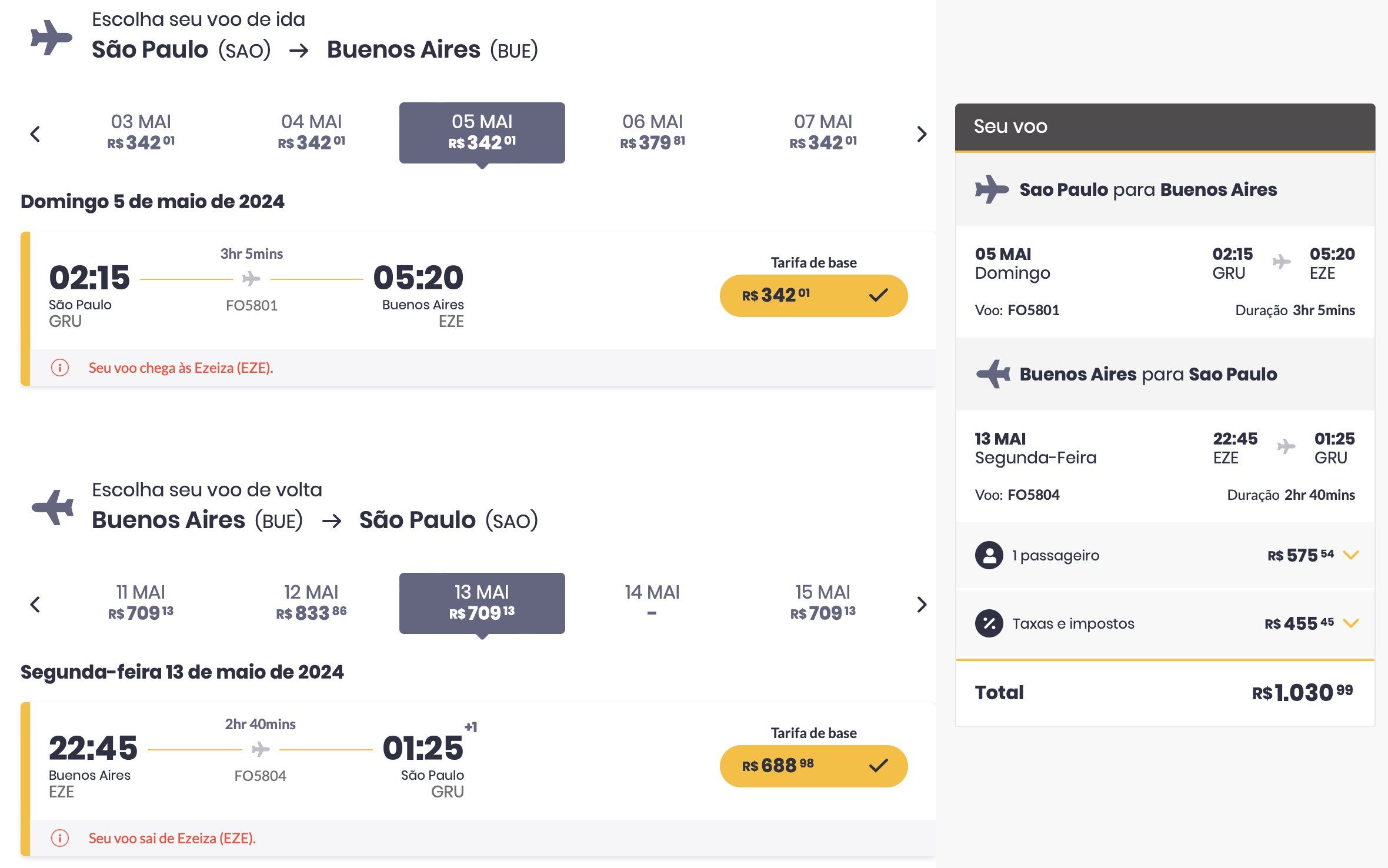
Task: Choose the 15 MAI return date
Action: 823,603
